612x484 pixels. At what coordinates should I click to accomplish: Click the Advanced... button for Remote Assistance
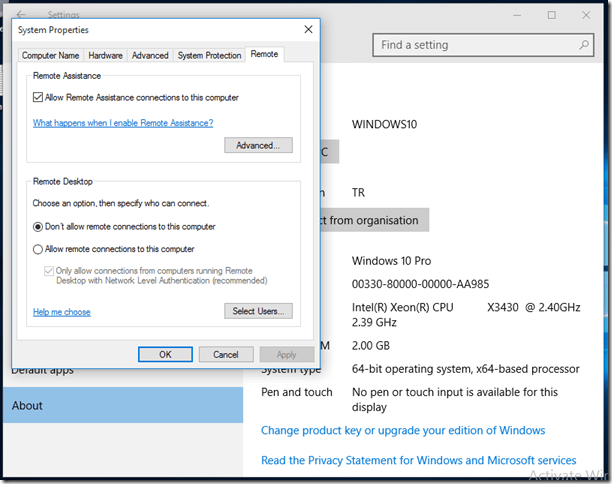pos(258,146)
